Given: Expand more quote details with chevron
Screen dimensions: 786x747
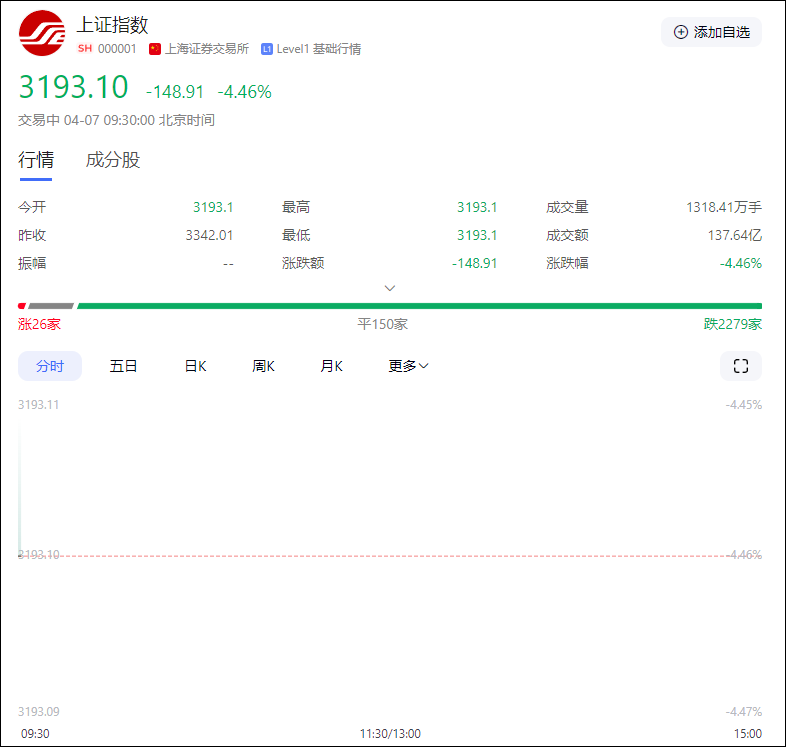Looking at the screenshot, I should pos(390,288).
